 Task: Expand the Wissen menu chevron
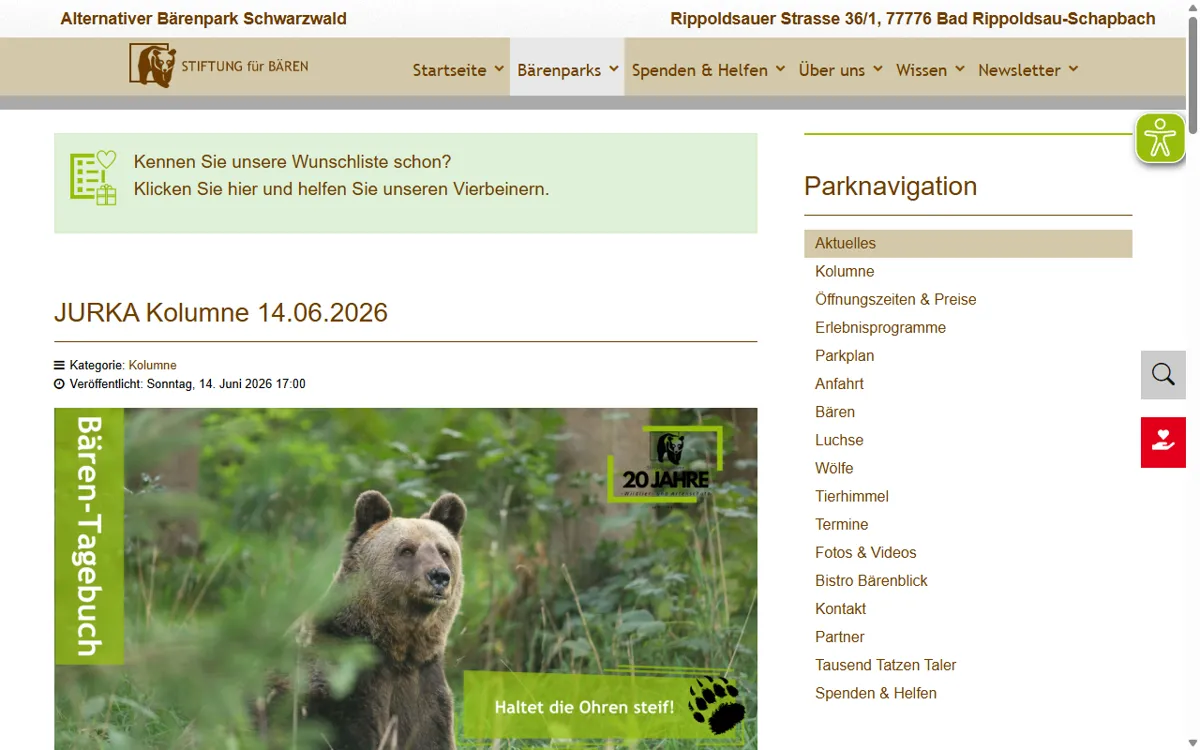click(x=960, y=69)
